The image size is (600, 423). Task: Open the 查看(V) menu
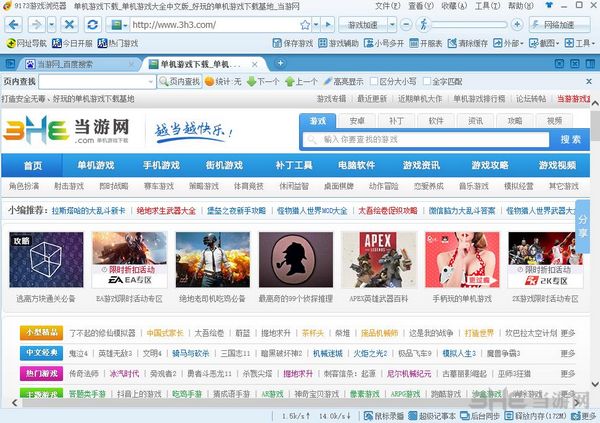pos(421,6)
